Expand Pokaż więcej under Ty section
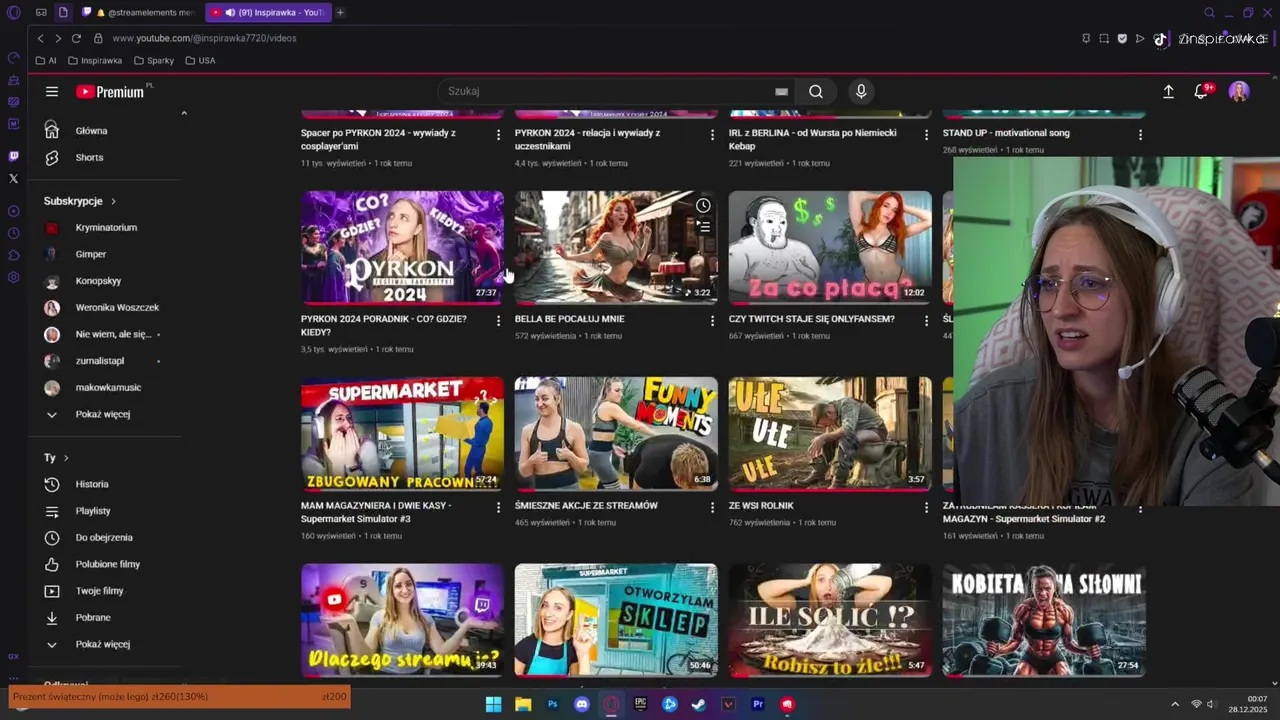Image resolution: width=1280 pixels, height=720 pixels. 101,644
